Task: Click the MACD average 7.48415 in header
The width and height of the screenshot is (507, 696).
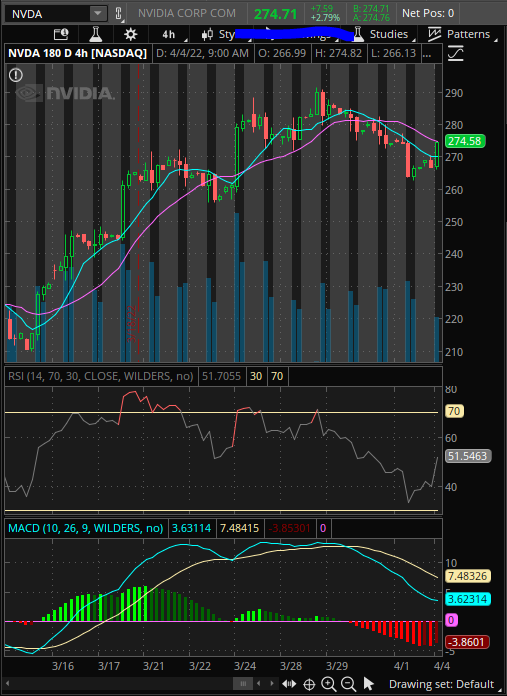Action: pyautogui.click(x=239, y=528)
